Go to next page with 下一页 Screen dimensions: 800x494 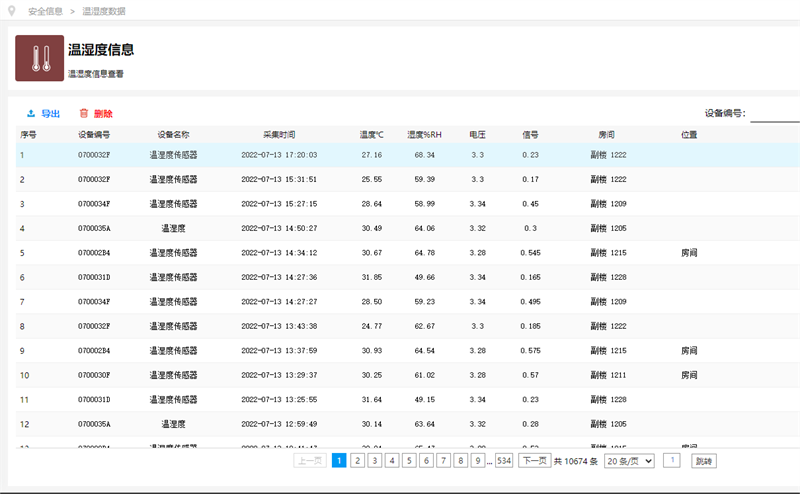tap(534, 460)
